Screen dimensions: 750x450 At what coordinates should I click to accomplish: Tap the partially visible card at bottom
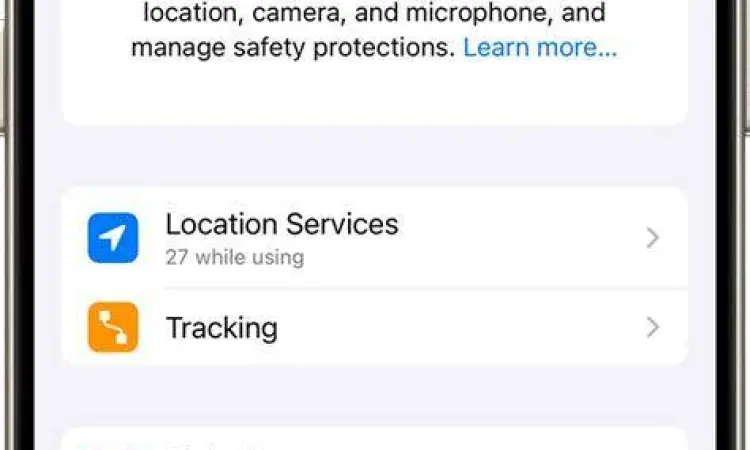[374, 440]
